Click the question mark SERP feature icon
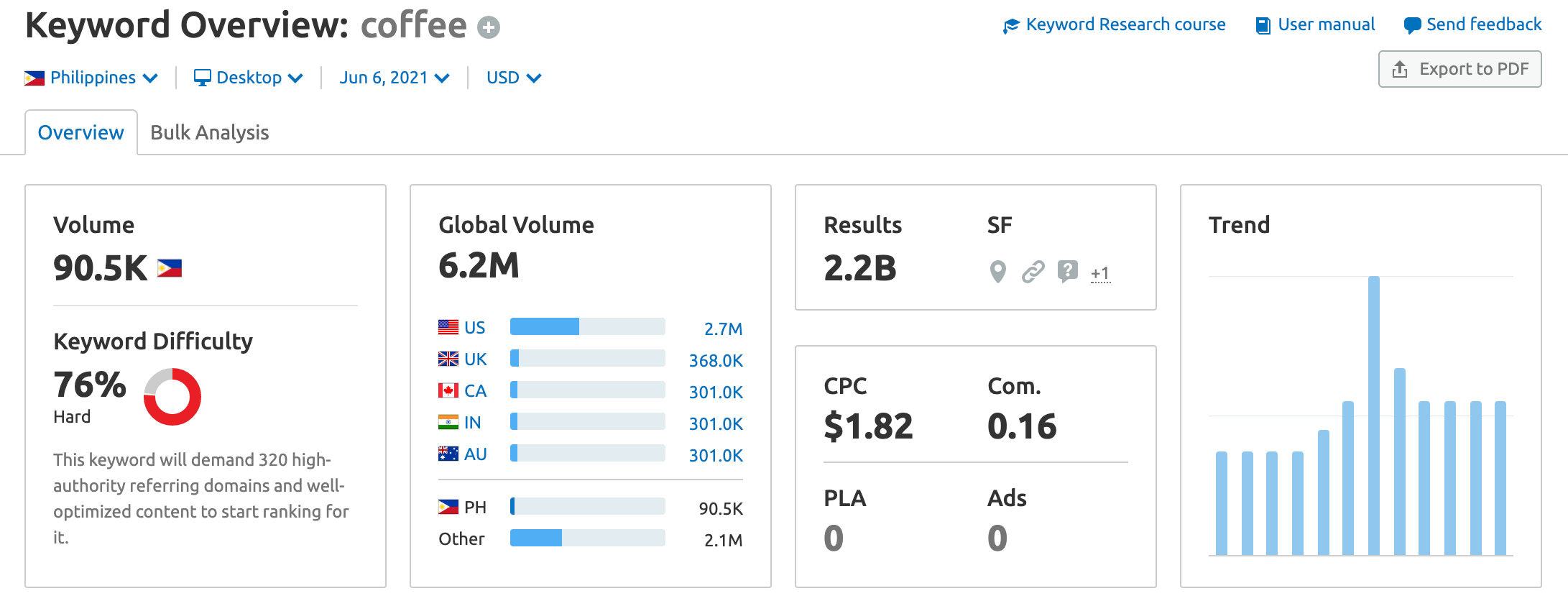 coord(1067,271)
